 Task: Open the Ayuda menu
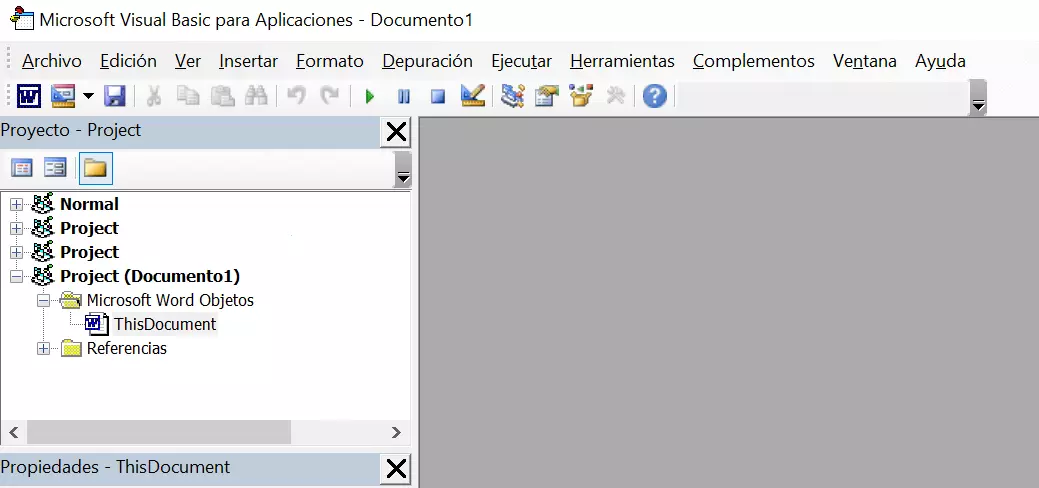[x=940, y=61]
